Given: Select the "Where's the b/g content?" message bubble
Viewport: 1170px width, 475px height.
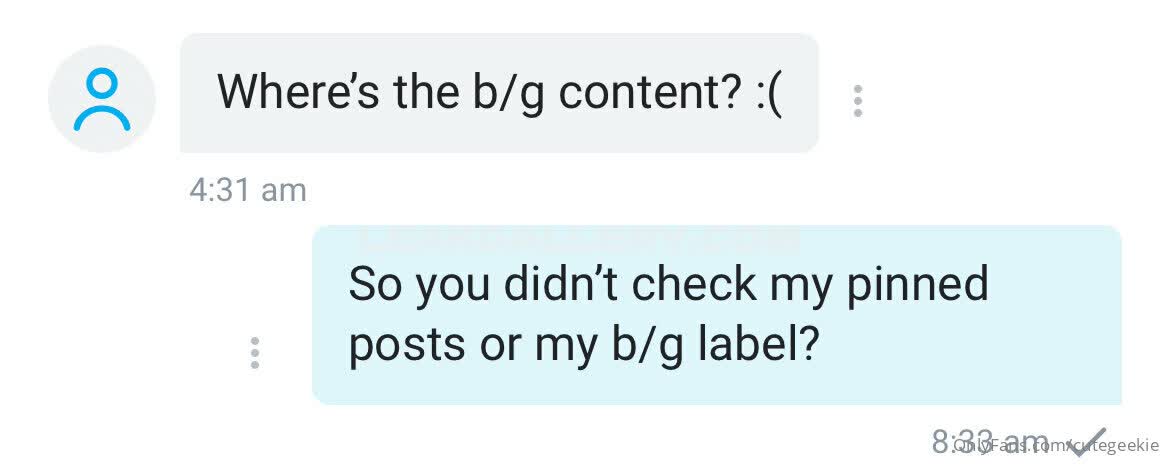Looking at the screenshot, I should tap(498, 93).
